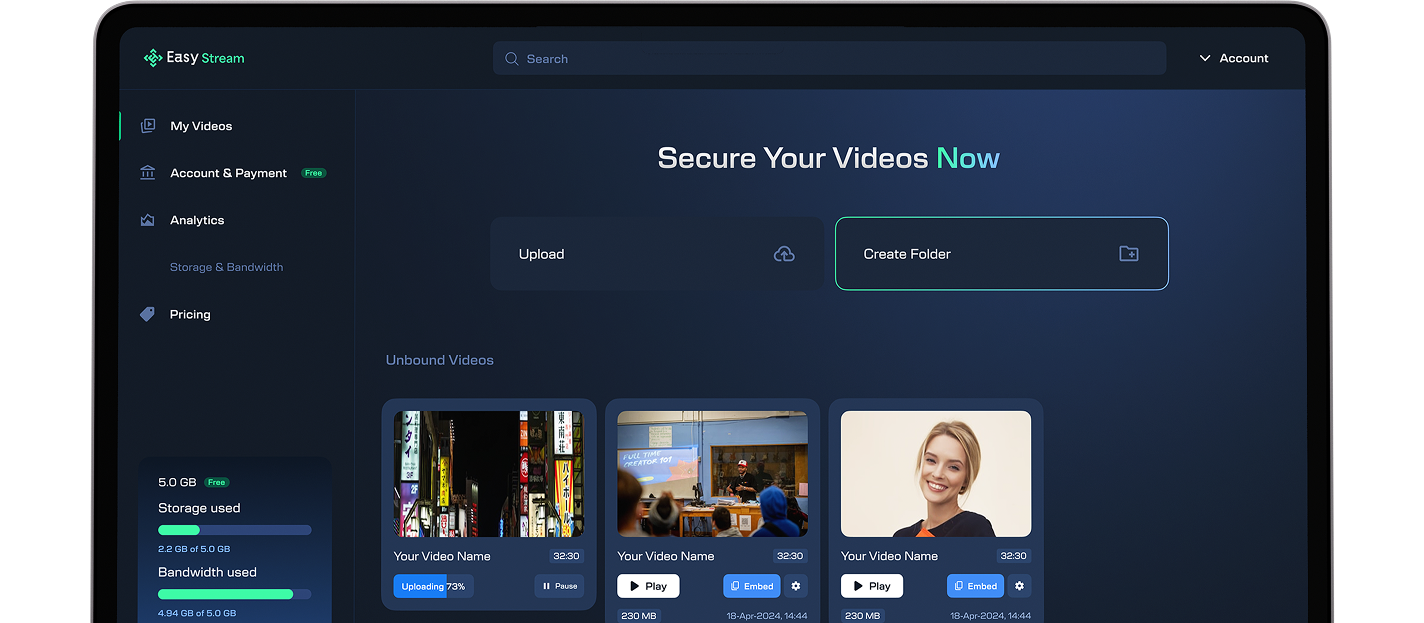
Task: Click the Create Folder button
Action: tap(1001, 254)
